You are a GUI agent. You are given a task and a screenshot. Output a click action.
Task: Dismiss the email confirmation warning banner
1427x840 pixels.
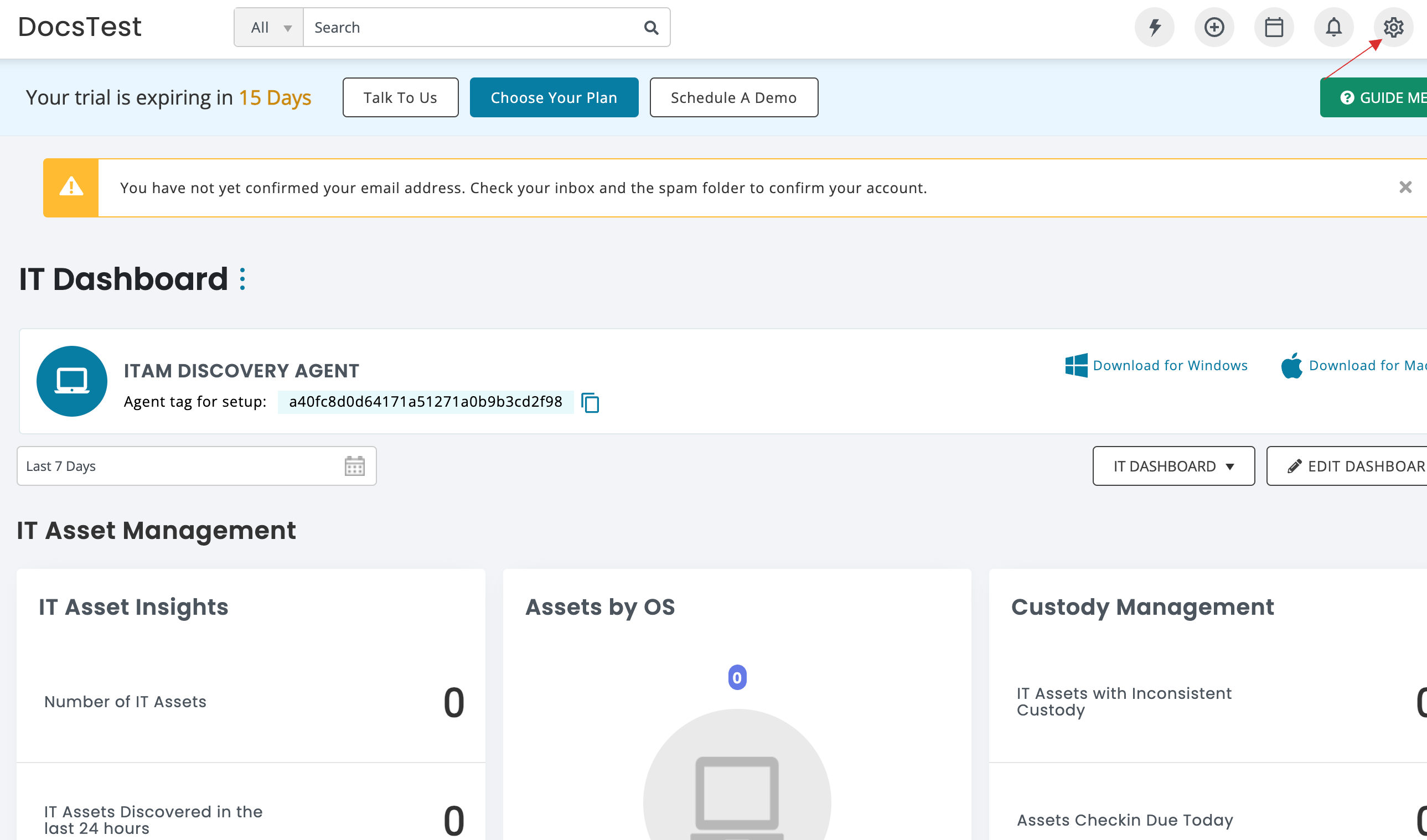[1405, 187]
